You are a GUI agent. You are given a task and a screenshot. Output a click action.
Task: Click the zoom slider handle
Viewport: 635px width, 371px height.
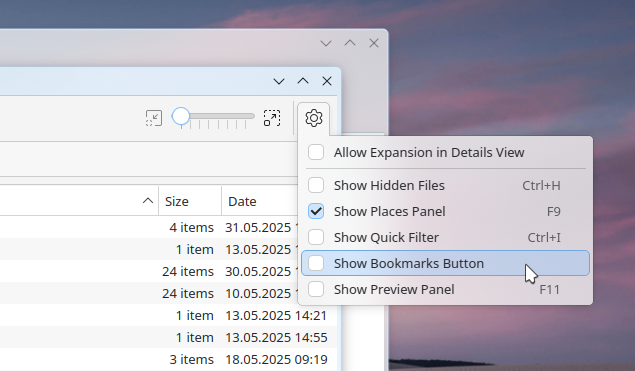181,116
